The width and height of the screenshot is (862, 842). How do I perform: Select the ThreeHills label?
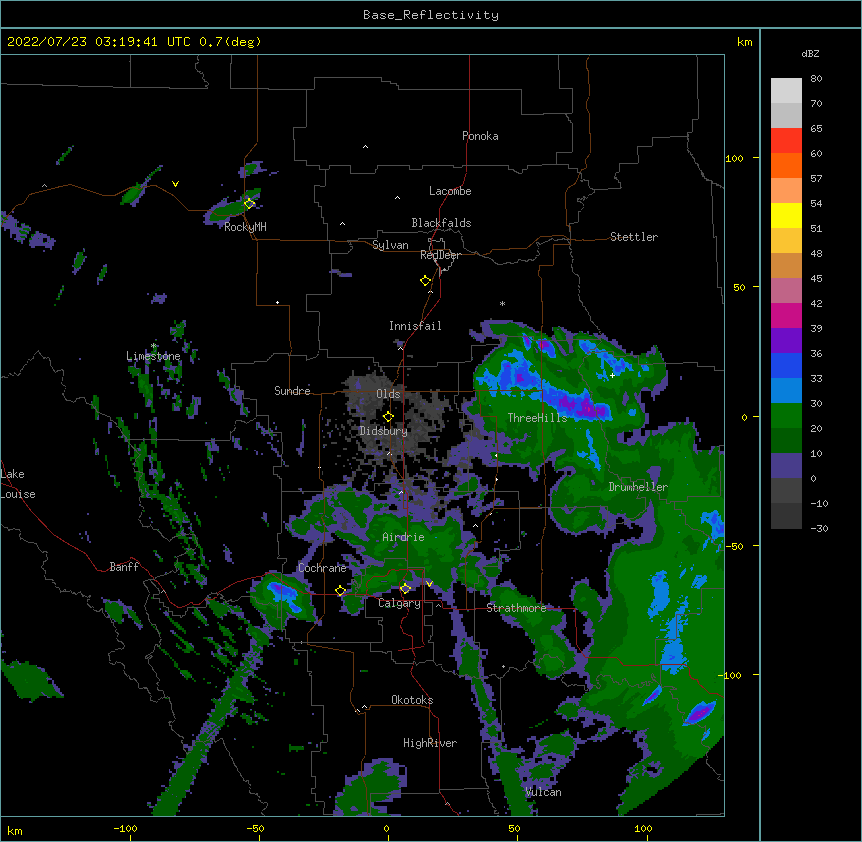click(x=537, y=418)
